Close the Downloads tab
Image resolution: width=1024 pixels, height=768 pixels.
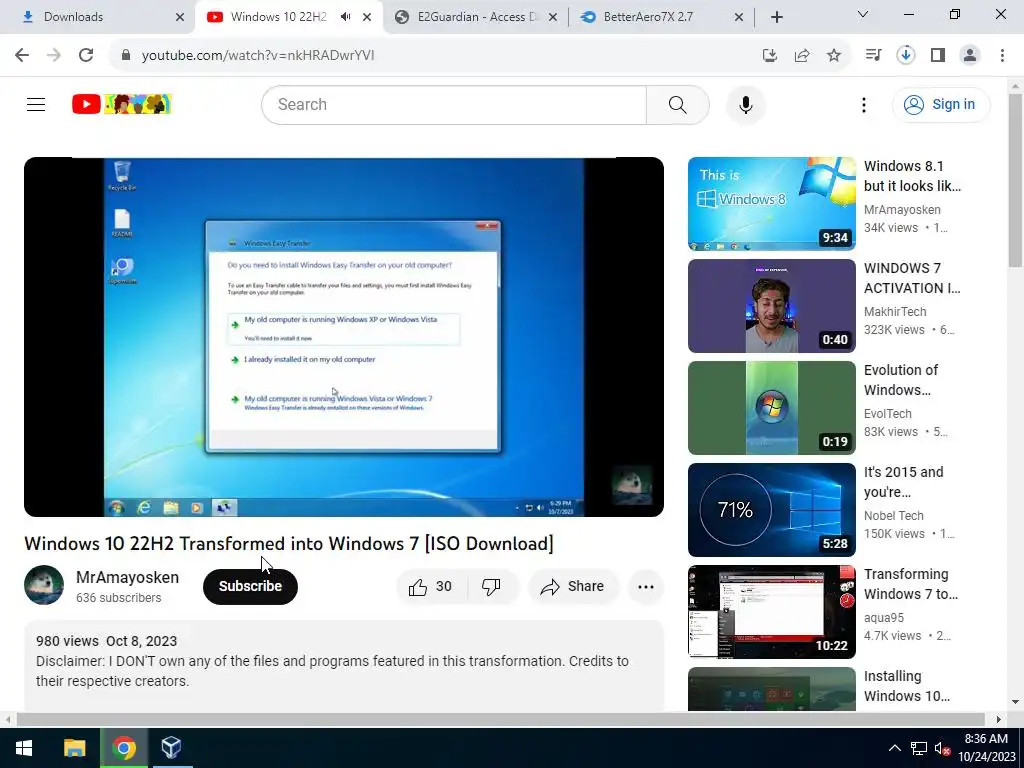click(180, 17)
